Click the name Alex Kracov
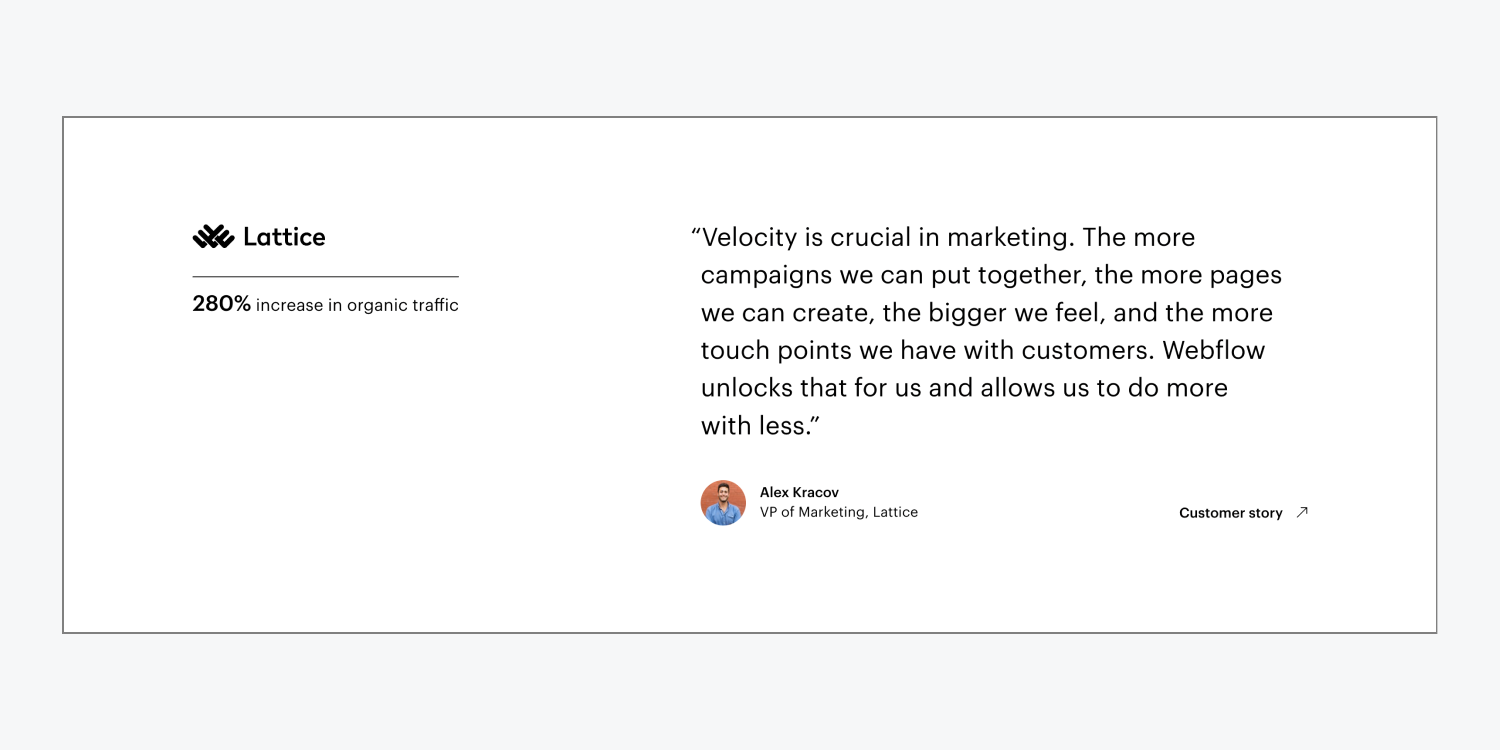 (799, 492)
